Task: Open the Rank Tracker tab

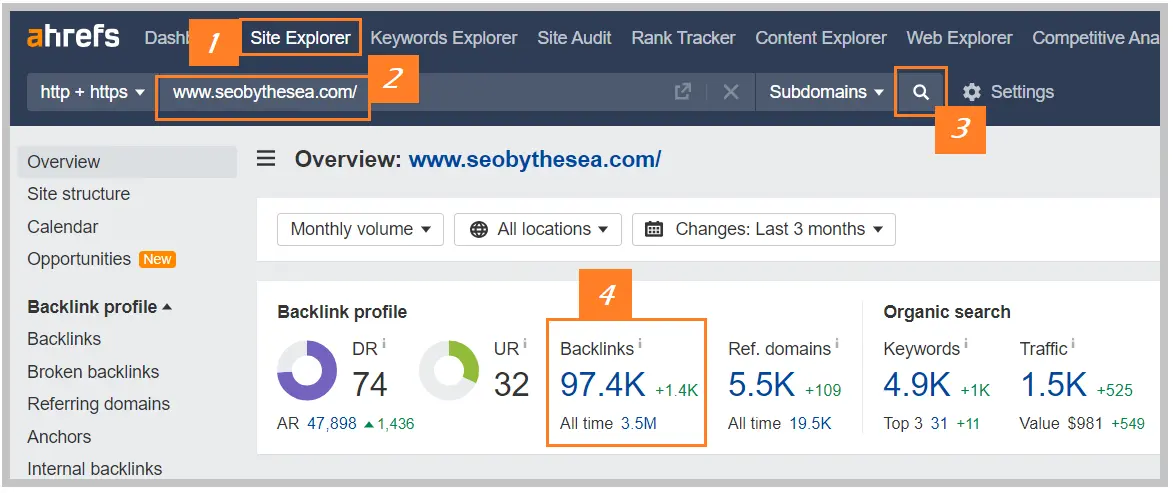Action: (683, 37)
